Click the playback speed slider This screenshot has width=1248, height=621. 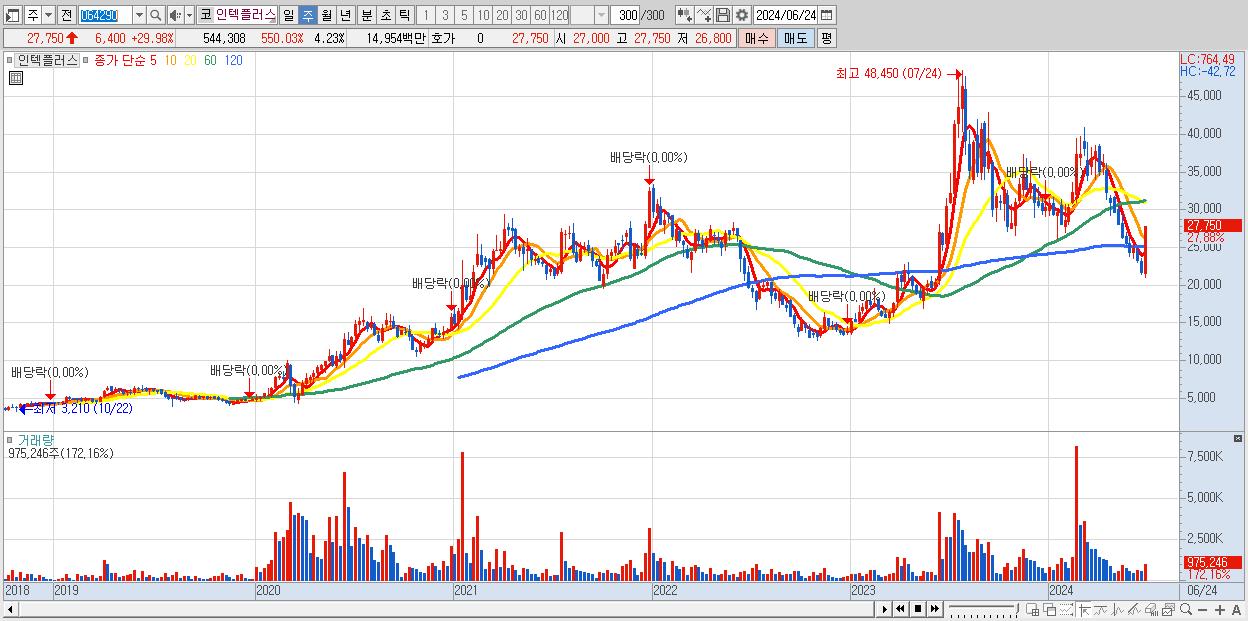click(984, 609)
